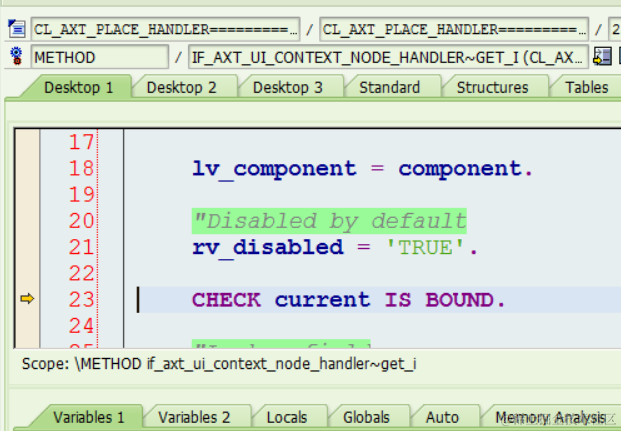This screenshot has height=431, width=621.
Task: Click line number 17 in the gutter
Action: (82, 142)
